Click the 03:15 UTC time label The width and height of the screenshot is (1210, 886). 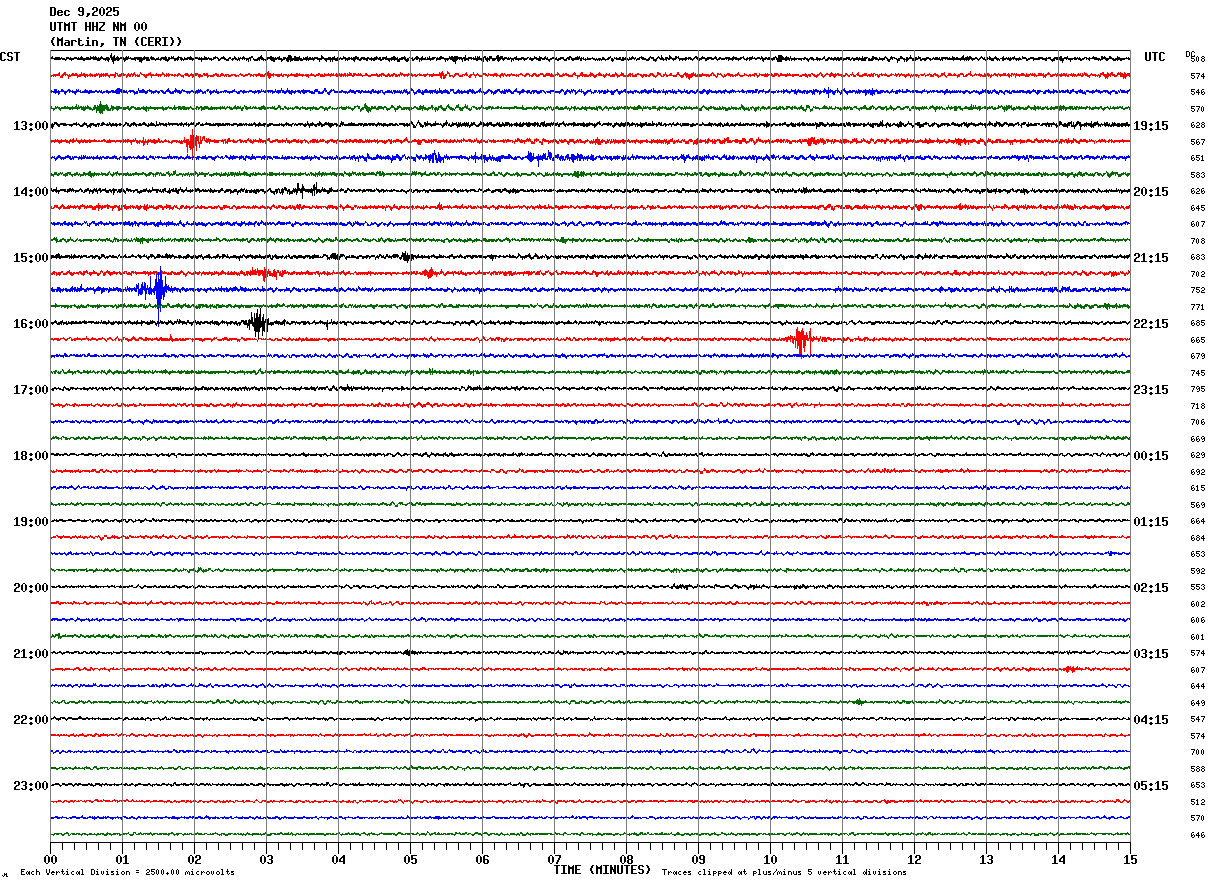1151,654
